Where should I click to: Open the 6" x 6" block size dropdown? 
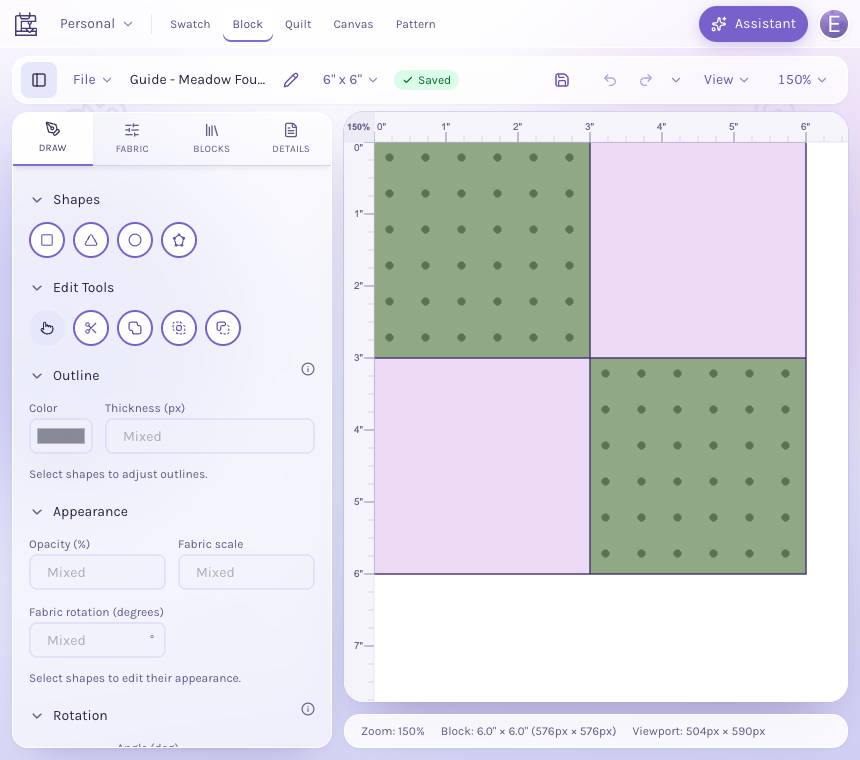(x=350, y=80)
